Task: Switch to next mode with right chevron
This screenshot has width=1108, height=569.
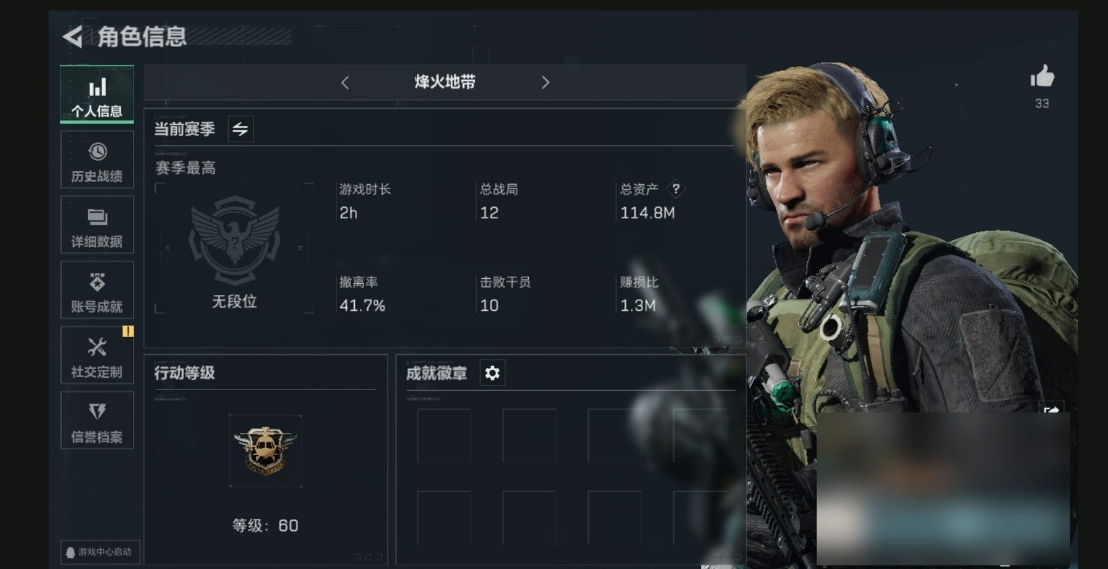Action: click(545, 83)
